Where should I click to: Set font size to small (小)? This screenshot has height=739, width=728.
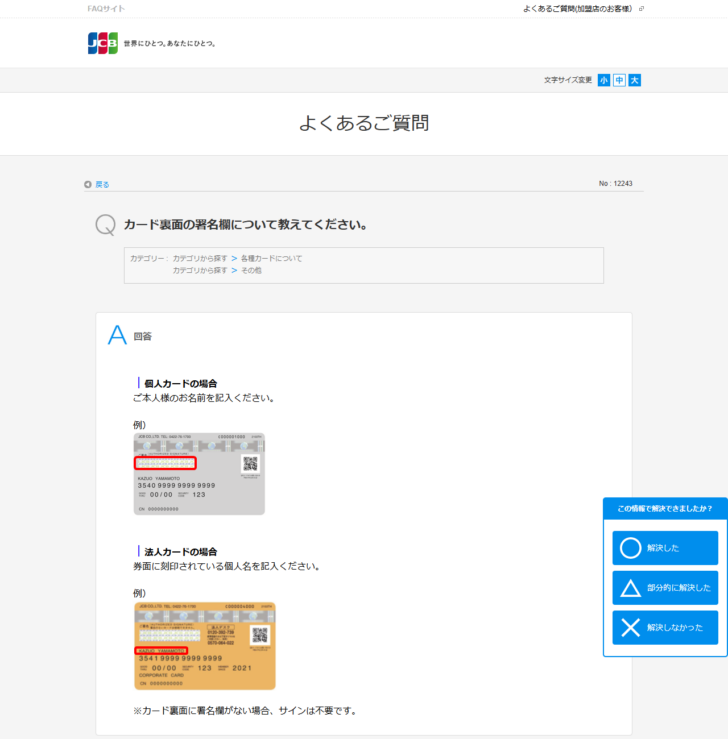[604, 80]
